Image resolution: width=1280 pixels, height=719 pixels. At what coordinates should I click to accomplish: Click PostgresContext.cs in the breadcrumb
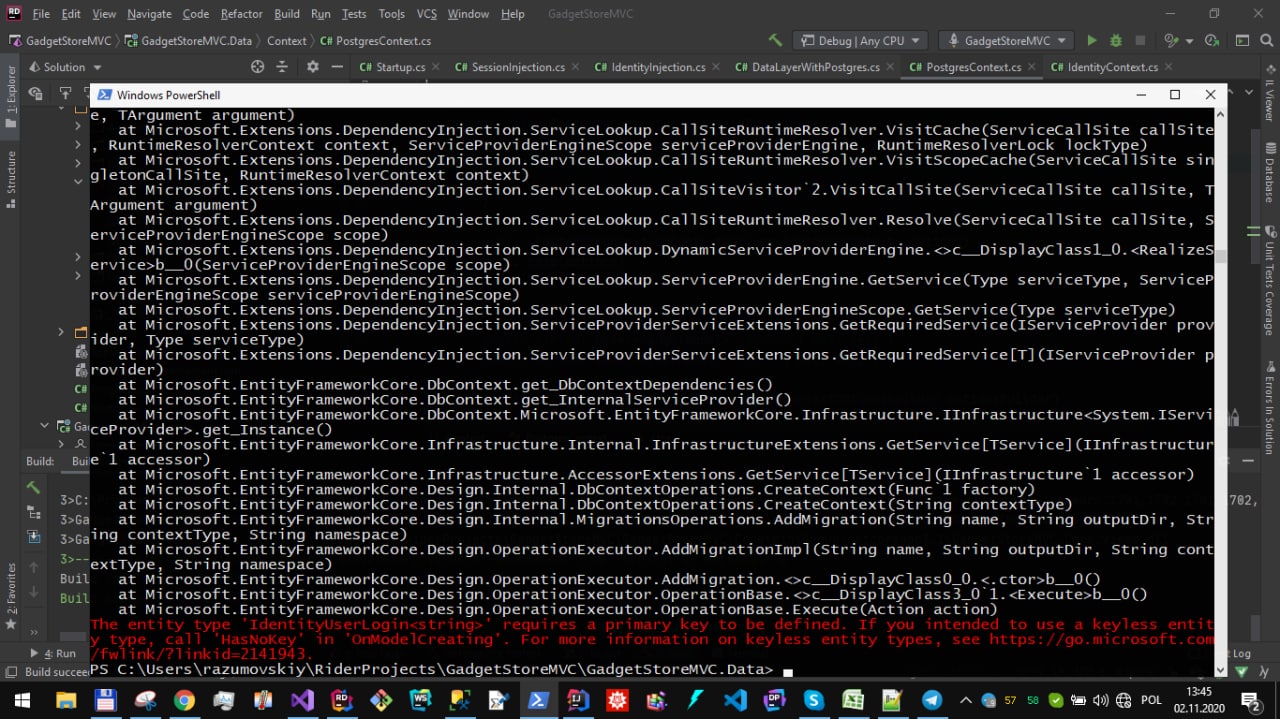point(376,41)
